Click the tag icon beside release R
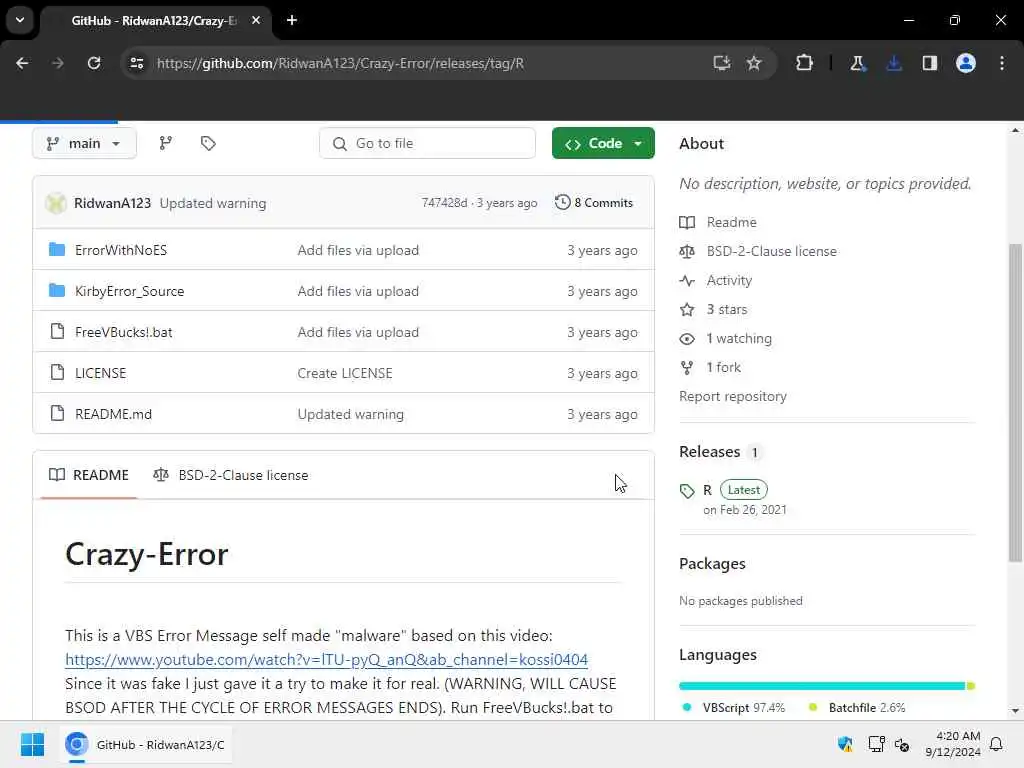The image size is (1024, 768). (x=687, y=490)
